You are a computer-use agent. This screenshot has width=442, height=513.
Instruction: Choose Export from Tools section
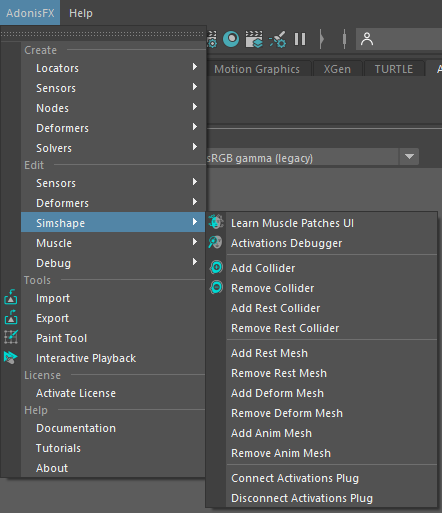pyautogui.click(x=113, y=318)
